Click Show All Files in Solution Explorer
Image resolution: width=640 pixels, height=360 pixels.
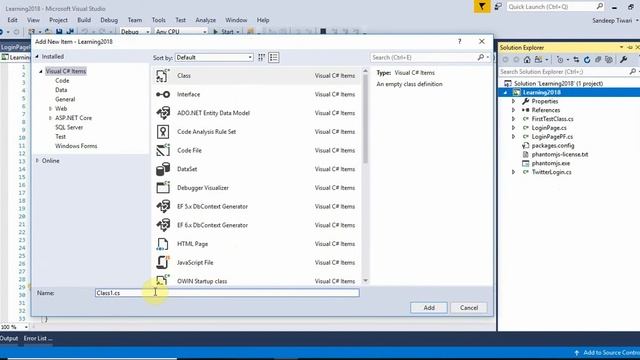click(609, 60)
